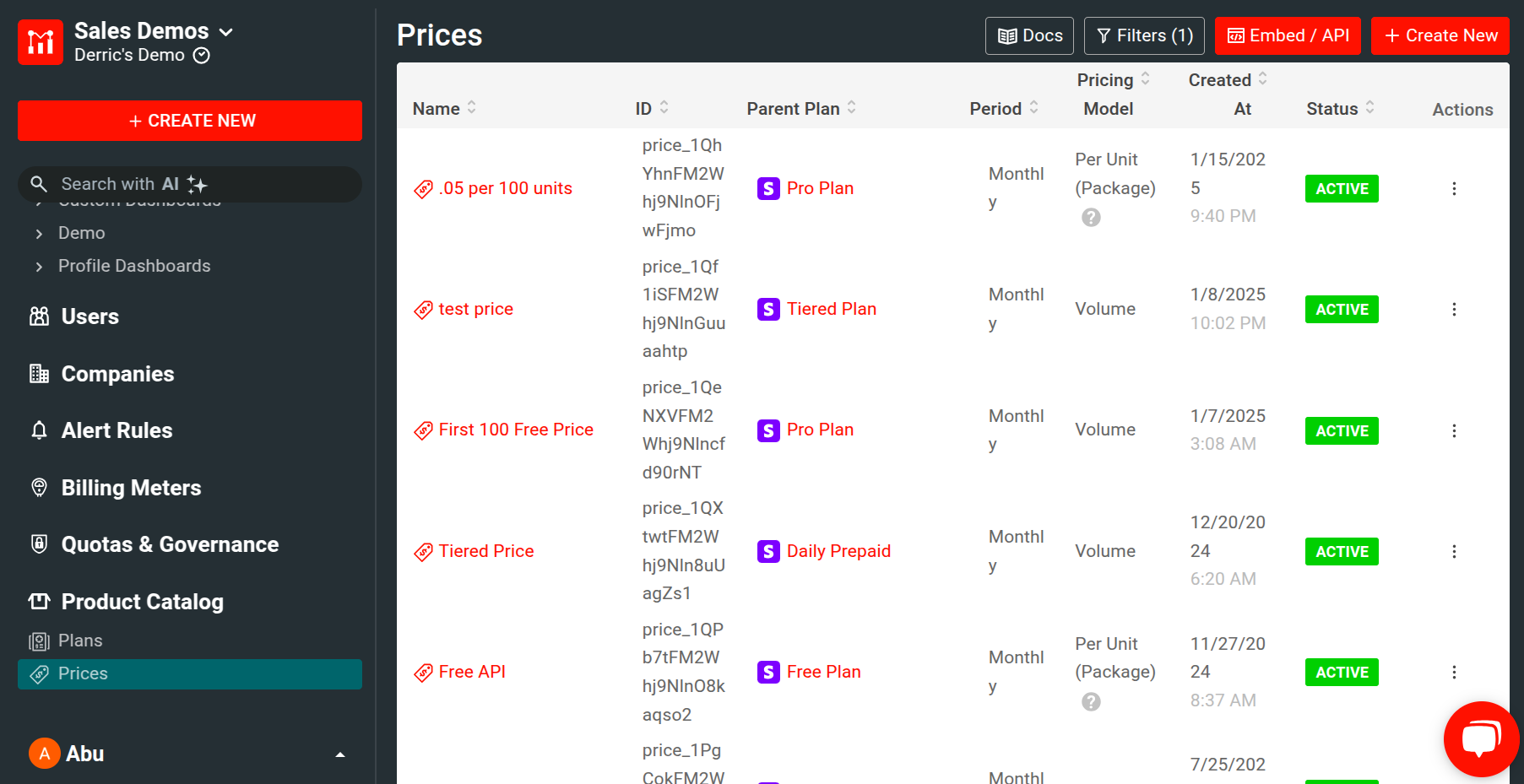The height and width of the screenshot is (784, 1524).
Task: Select the Product Catalog icon
Action: (39, 602)
